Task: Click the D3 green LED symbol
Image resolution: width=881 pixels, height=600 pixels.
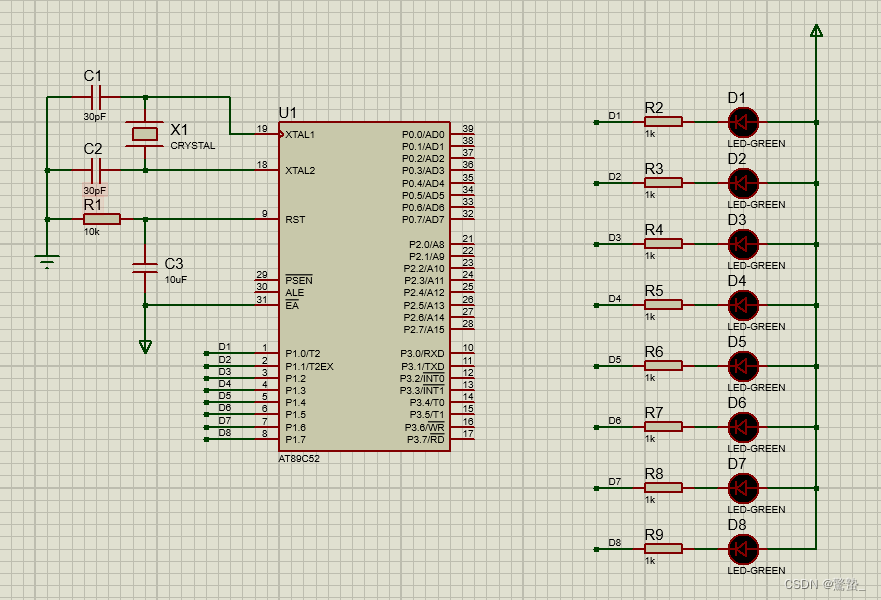Action: [x=743, y=244]
